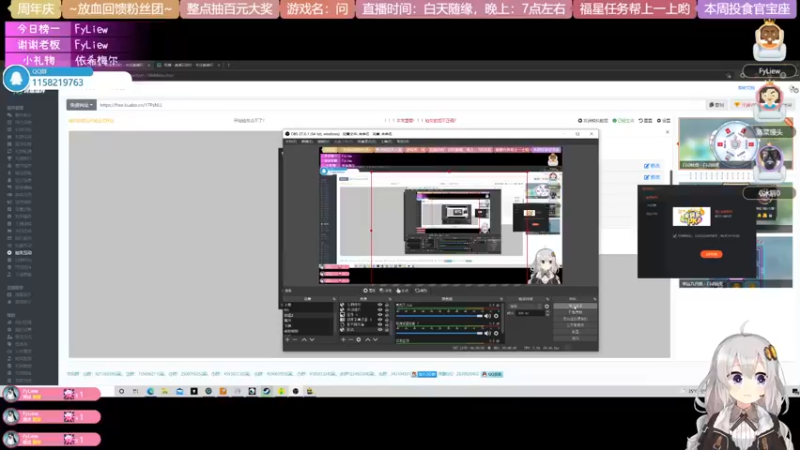Screen dimensions: 800x450
Task: Toggle lock of last source row
Action: pyautogui.click(x=387, y=329)
